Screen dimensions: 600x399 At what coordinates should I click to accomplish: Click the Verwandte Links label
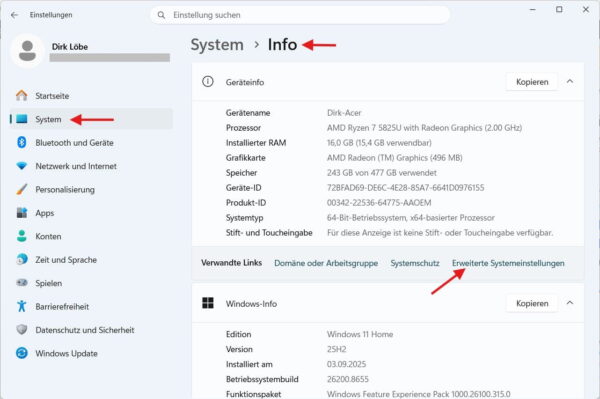(x=232, y=263)
